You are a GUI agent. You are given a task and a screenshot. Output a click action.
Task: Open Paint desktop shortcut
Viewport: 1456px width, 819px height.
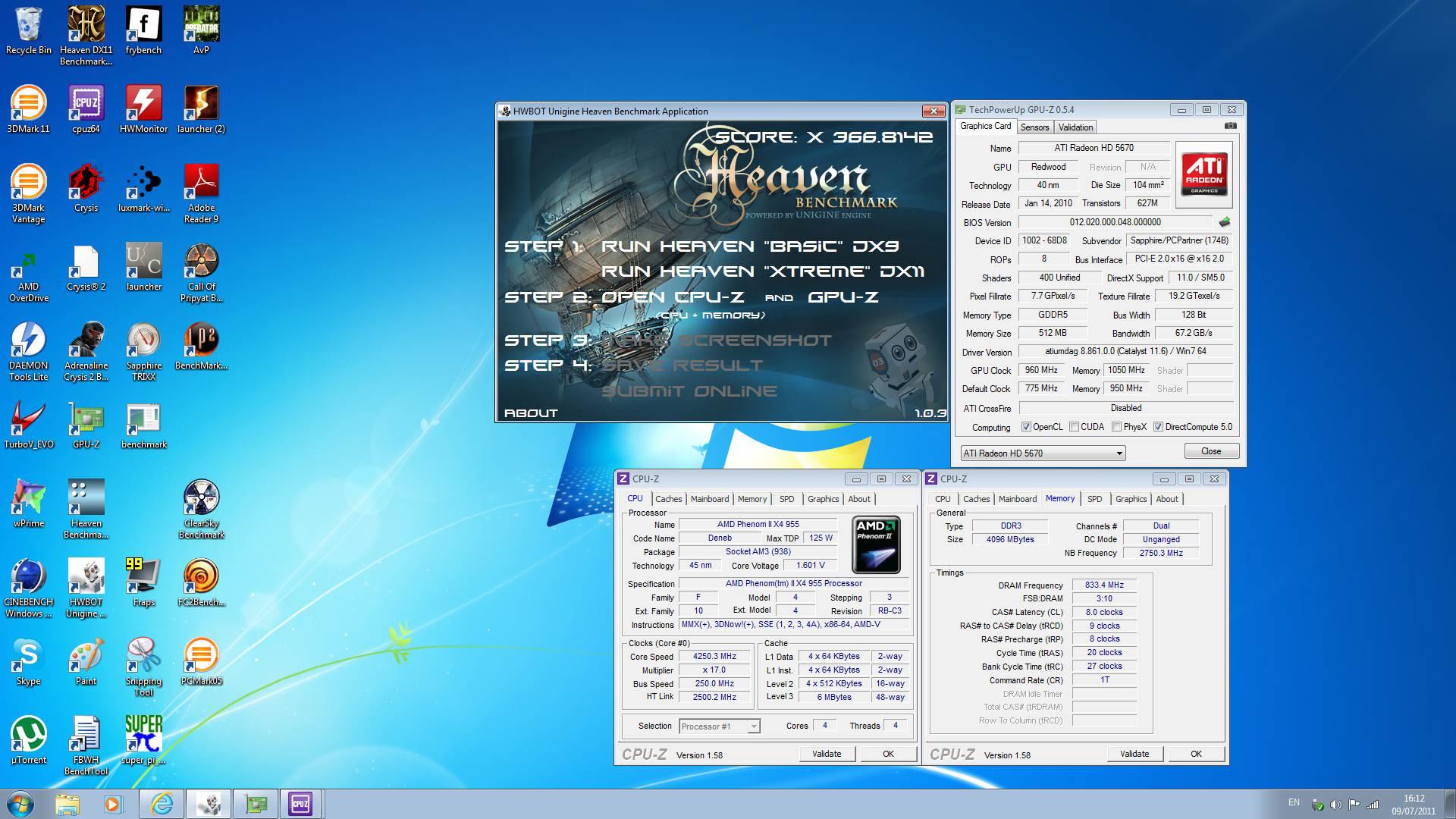(x=86, y=661)
